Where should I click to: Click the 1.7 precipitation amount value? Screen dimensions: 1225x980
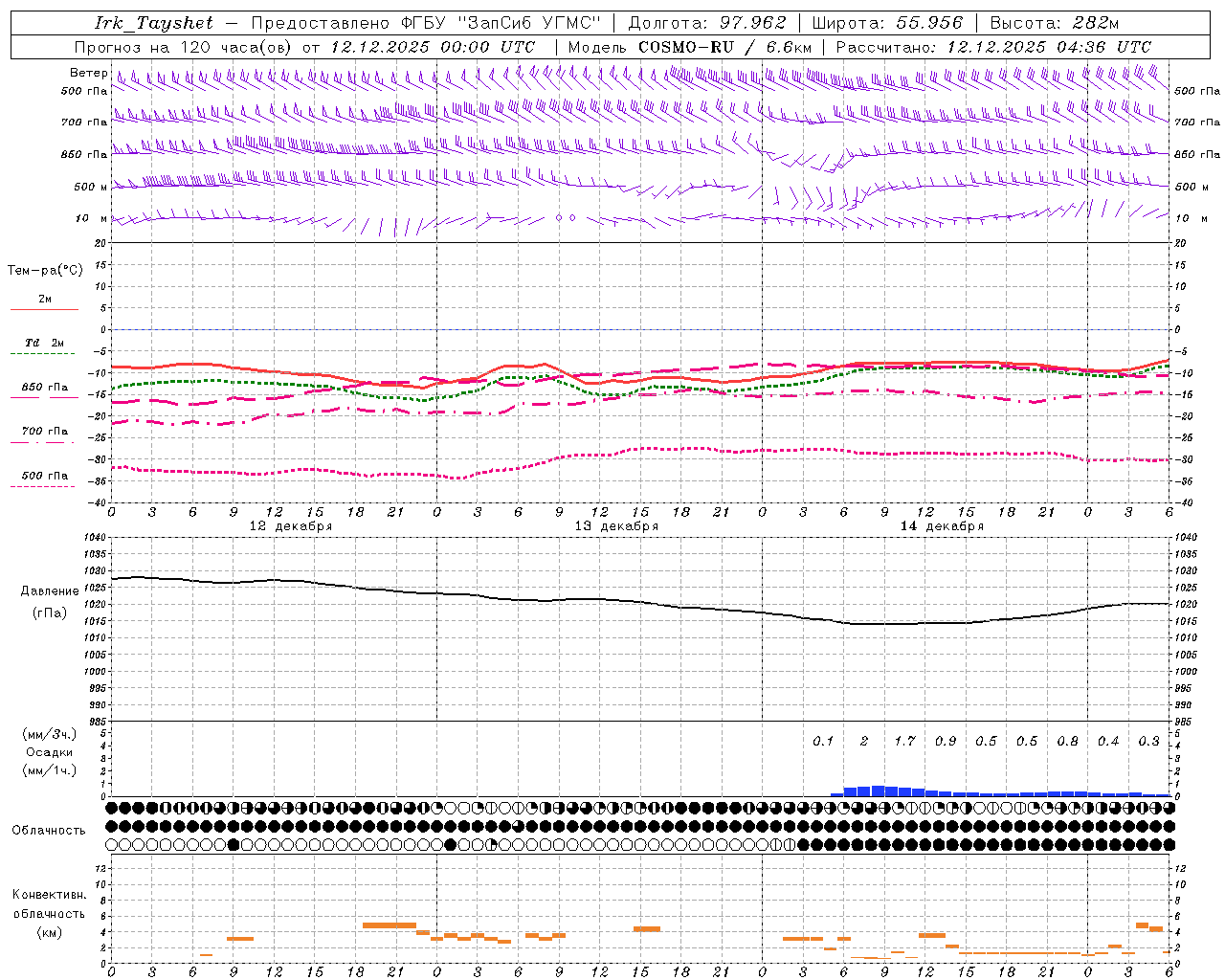coord(904,742)
